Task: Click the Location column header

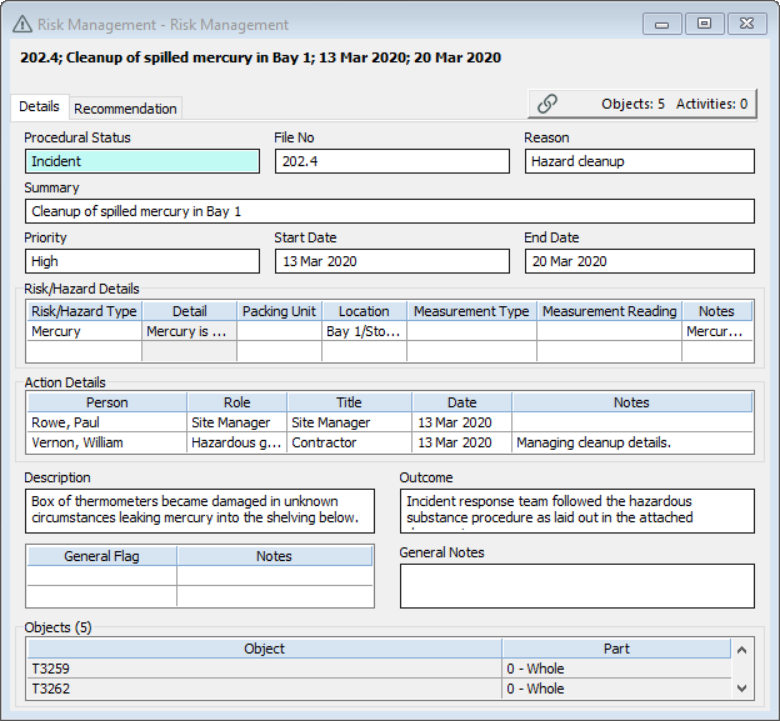Action: click(x=364, y=311)
